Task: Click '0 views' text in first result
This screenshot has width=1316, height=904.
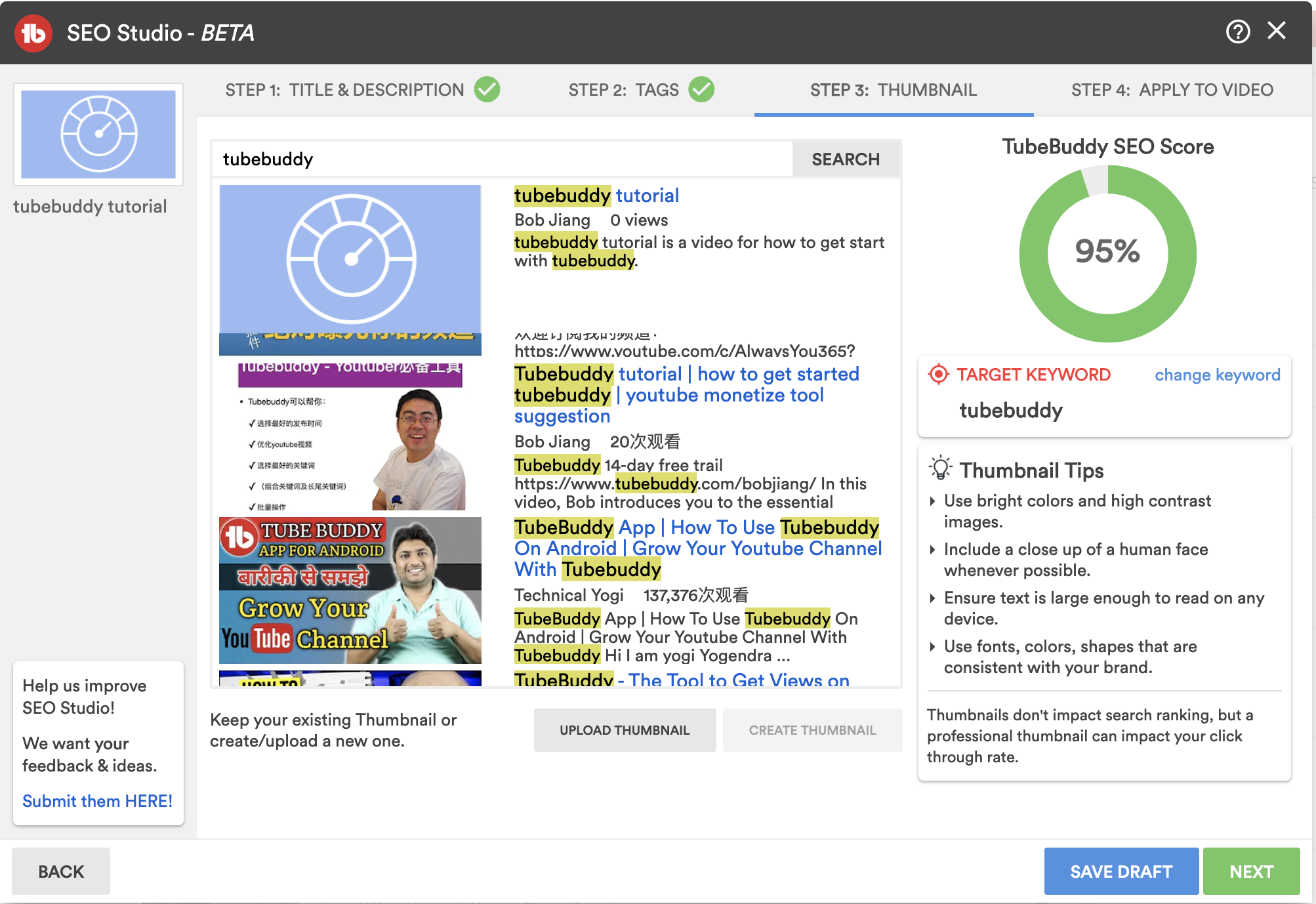Action: click(x=639, y=220)
